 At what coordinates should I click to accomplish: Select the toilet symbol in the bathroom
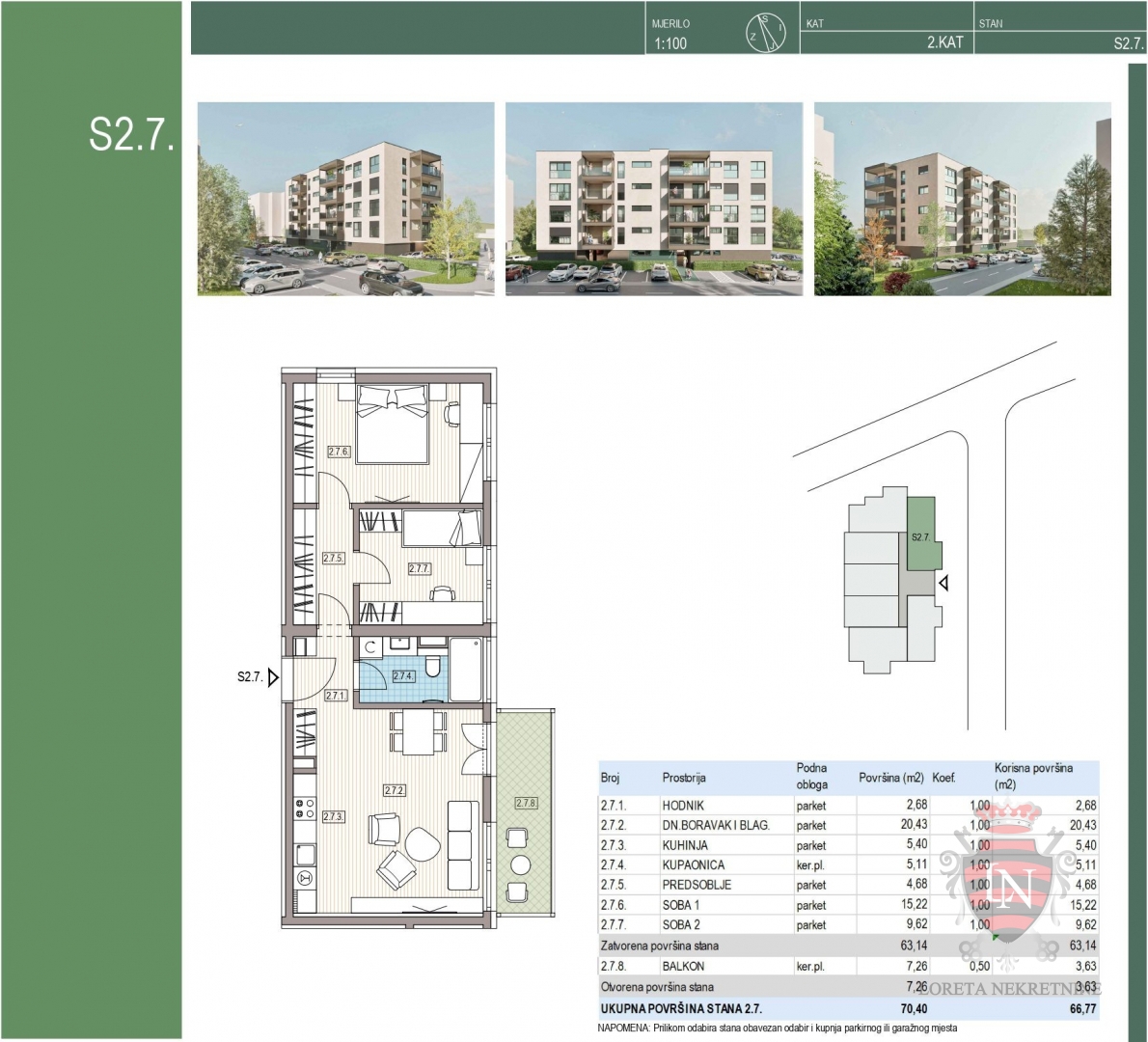(434, 667)
